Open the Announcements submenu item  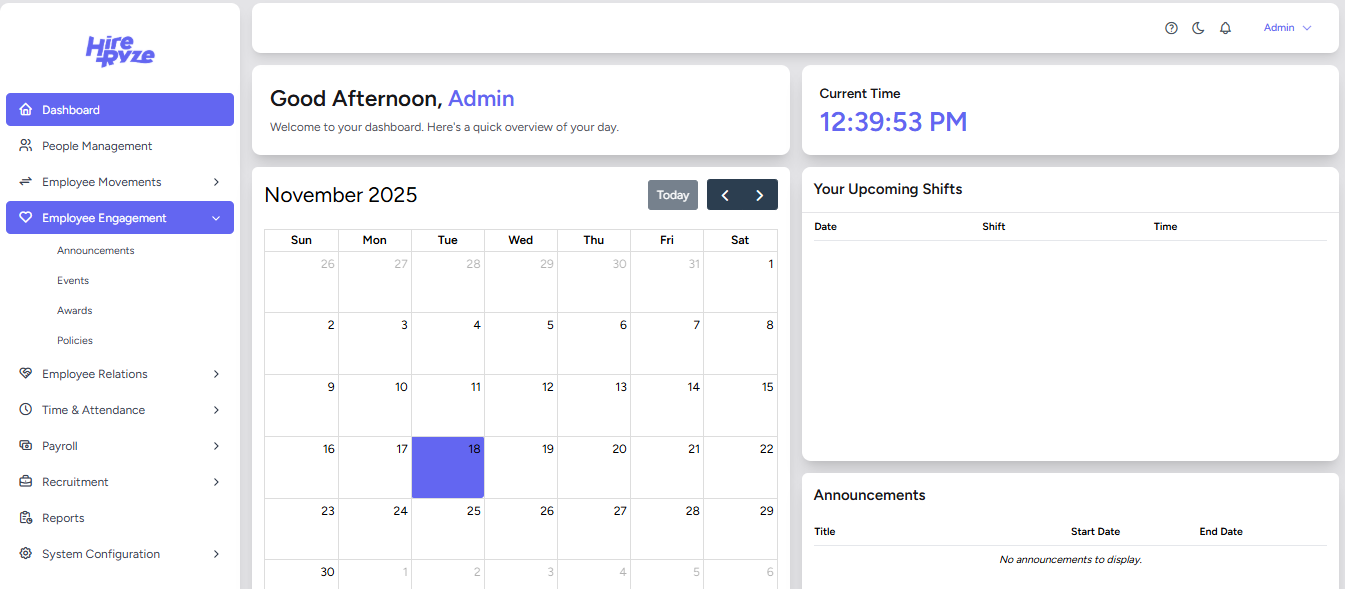click(95, 251)
